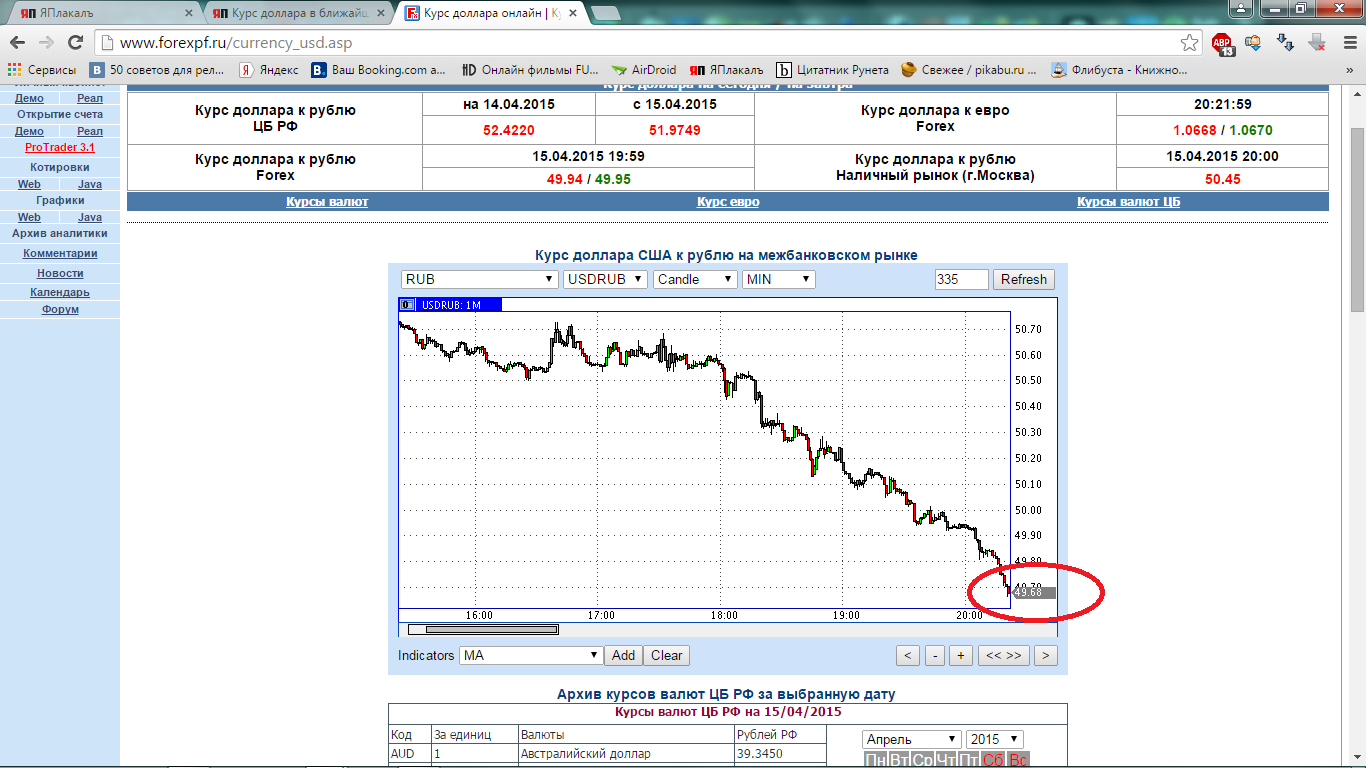The height and width of the screenshot is (779, 1368).
Task: Open the Яндекс bookmark
Action: [268, 70]
